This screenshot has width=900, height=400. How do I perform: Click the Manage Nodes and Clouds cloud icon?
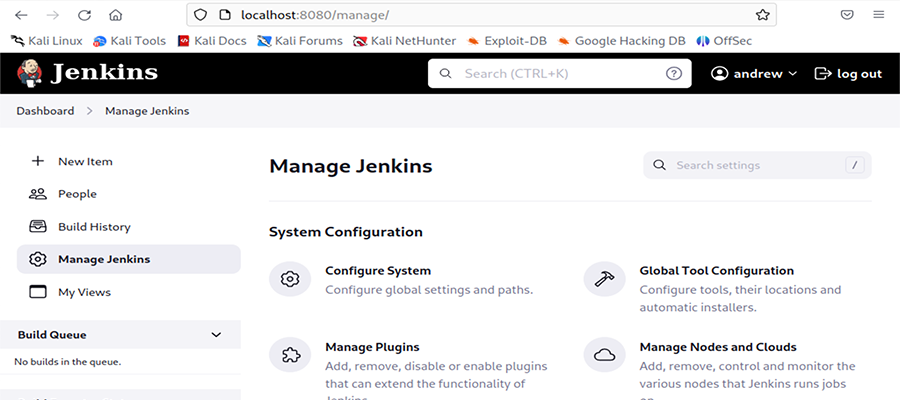coord(604,356)
